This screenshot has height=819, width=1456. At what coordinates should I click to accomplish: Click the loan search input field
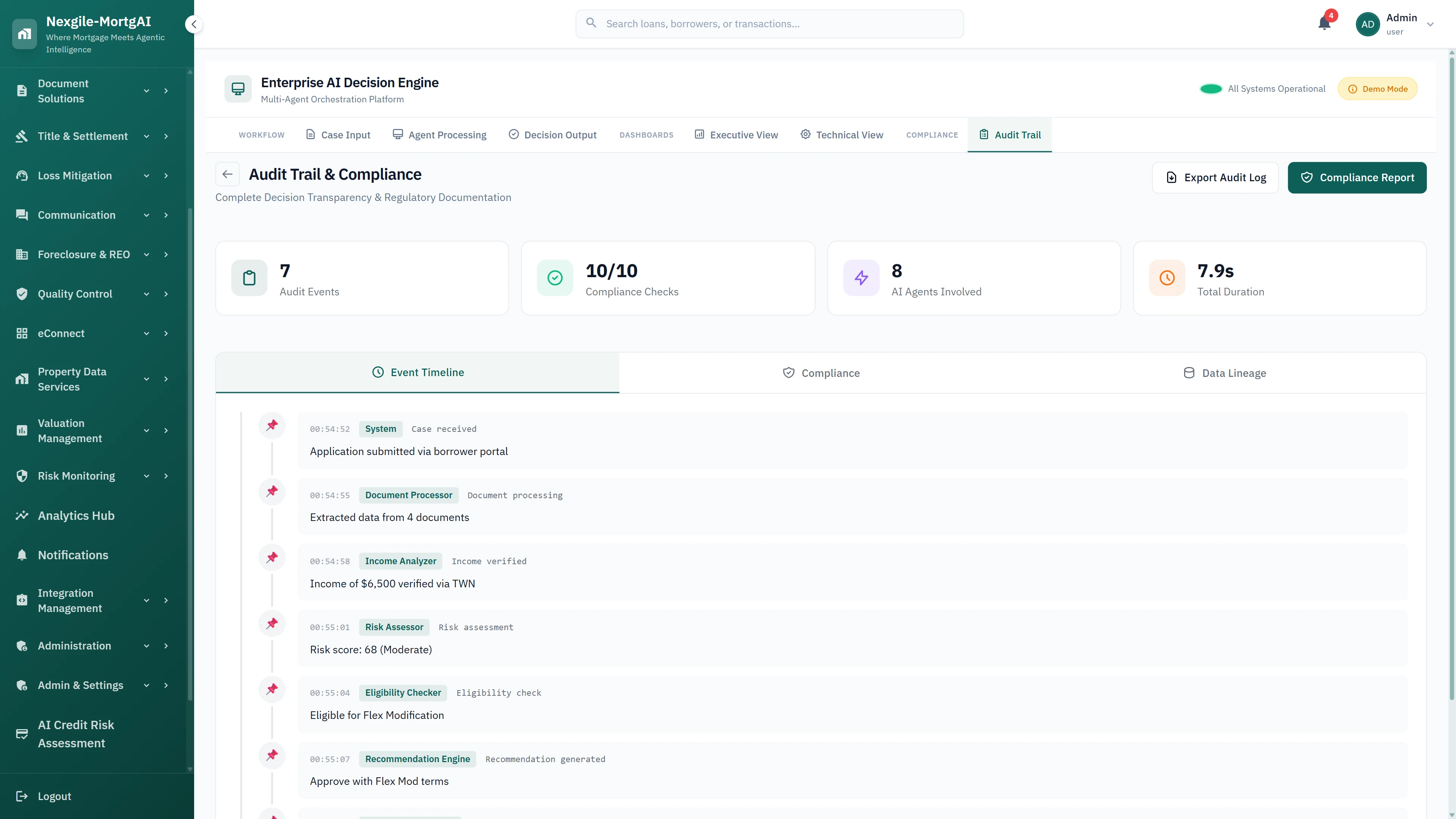tap(769, 24)
